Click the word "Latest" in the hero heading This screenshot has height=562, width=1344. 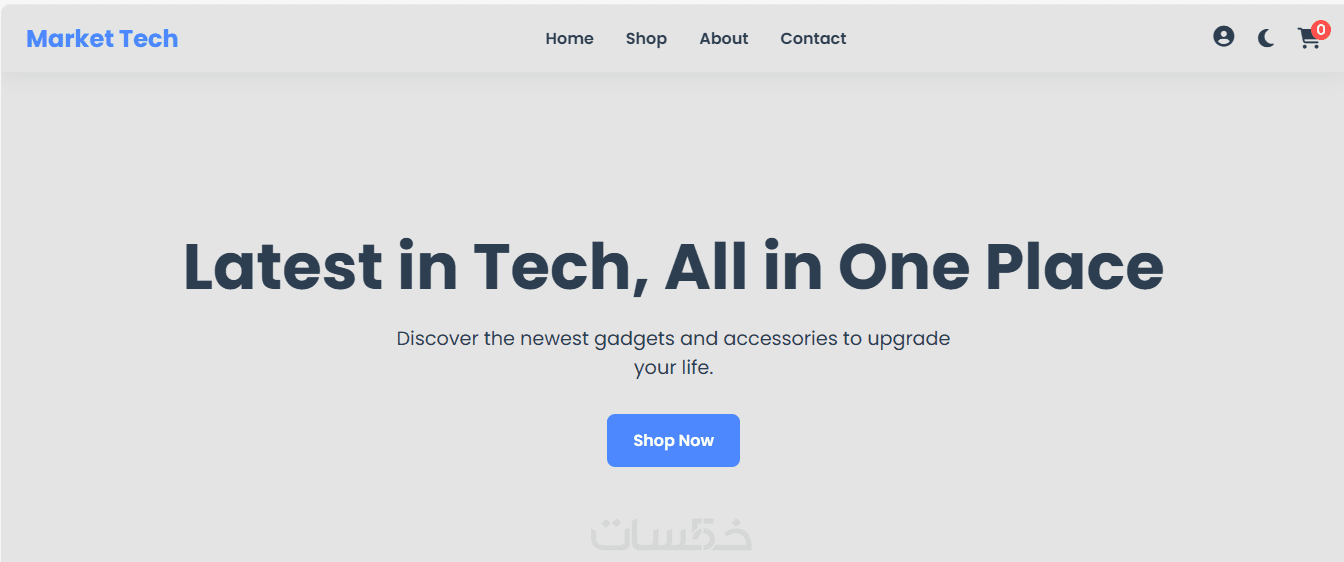pyautogui.click(x=283, y=267)
